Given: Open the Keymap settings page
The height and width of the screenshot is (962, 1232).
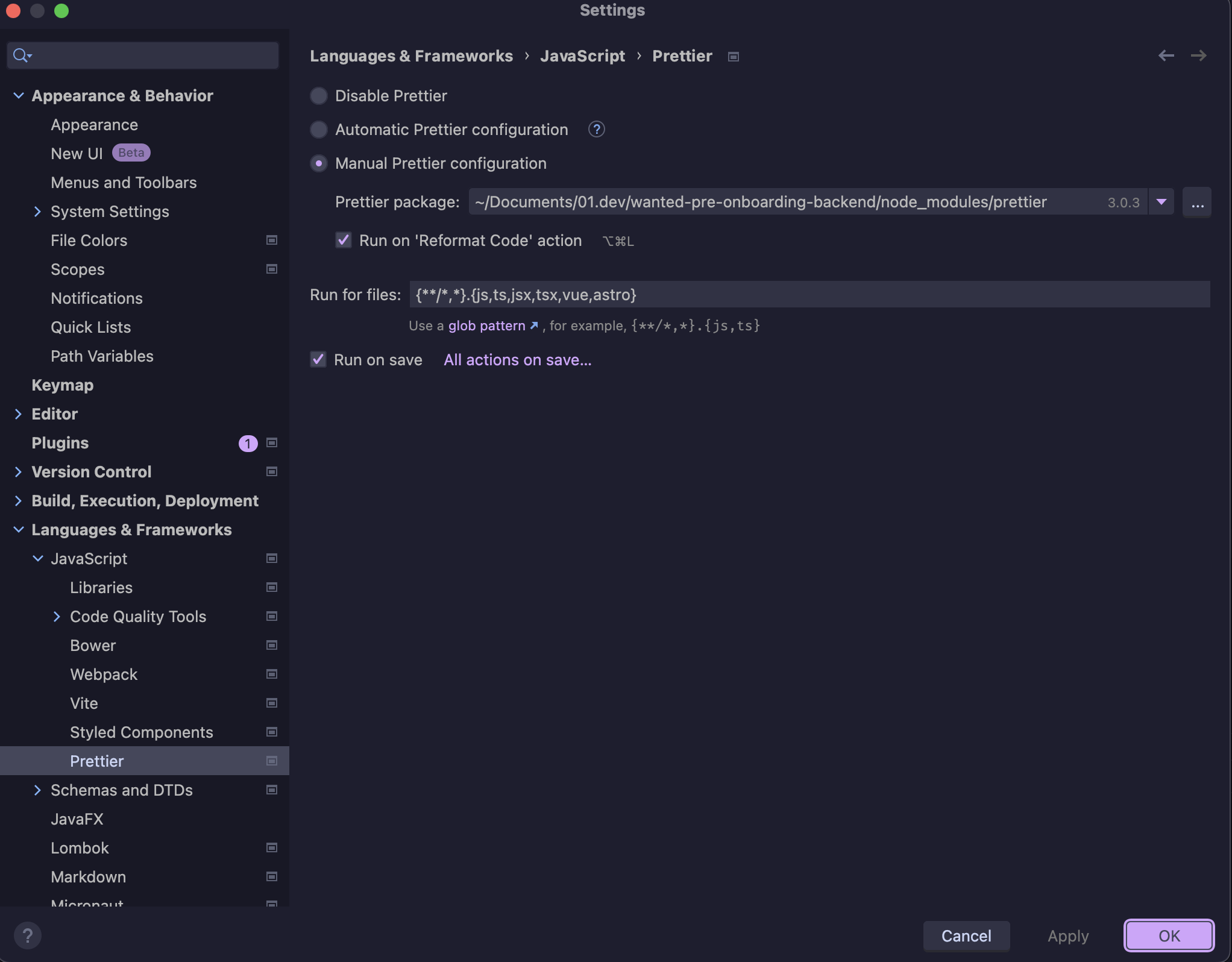Looking at the screenshot, I should 62,385.
